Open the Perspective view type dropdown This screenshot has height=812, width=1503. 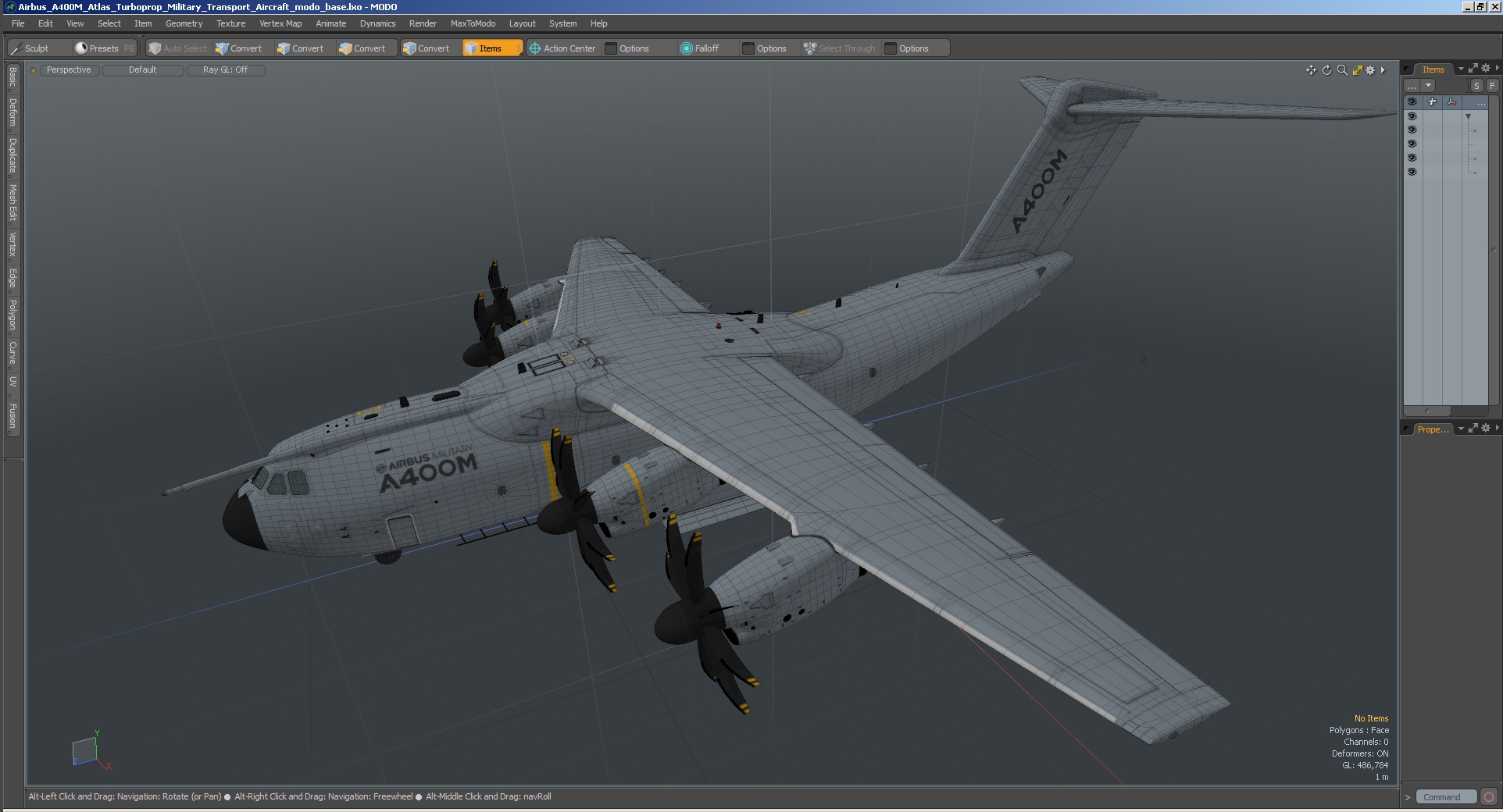click(69, 70)
